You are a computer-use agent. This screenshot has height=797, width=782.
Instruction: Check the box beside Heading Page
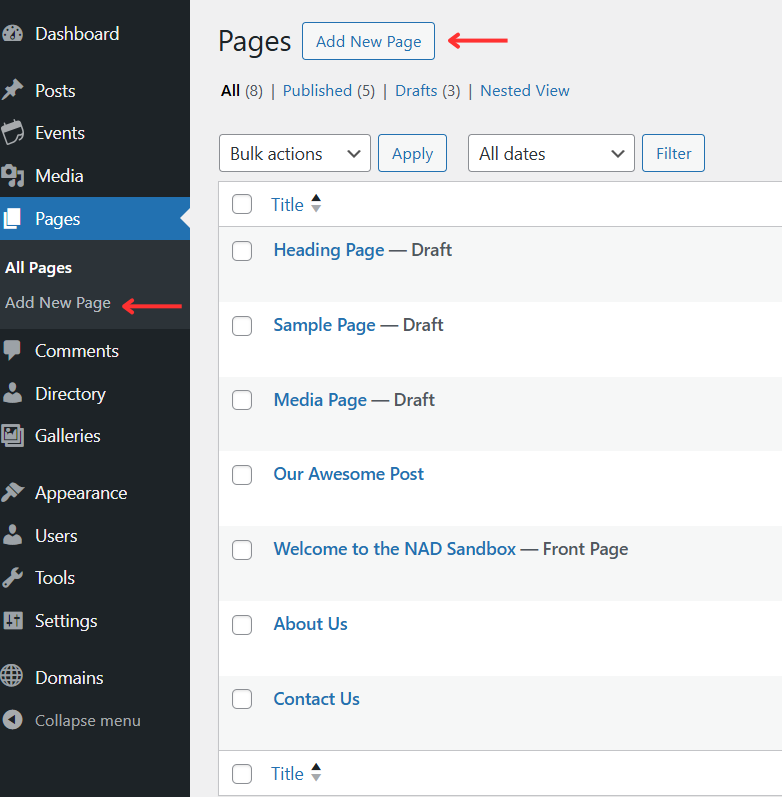[242, 251]
